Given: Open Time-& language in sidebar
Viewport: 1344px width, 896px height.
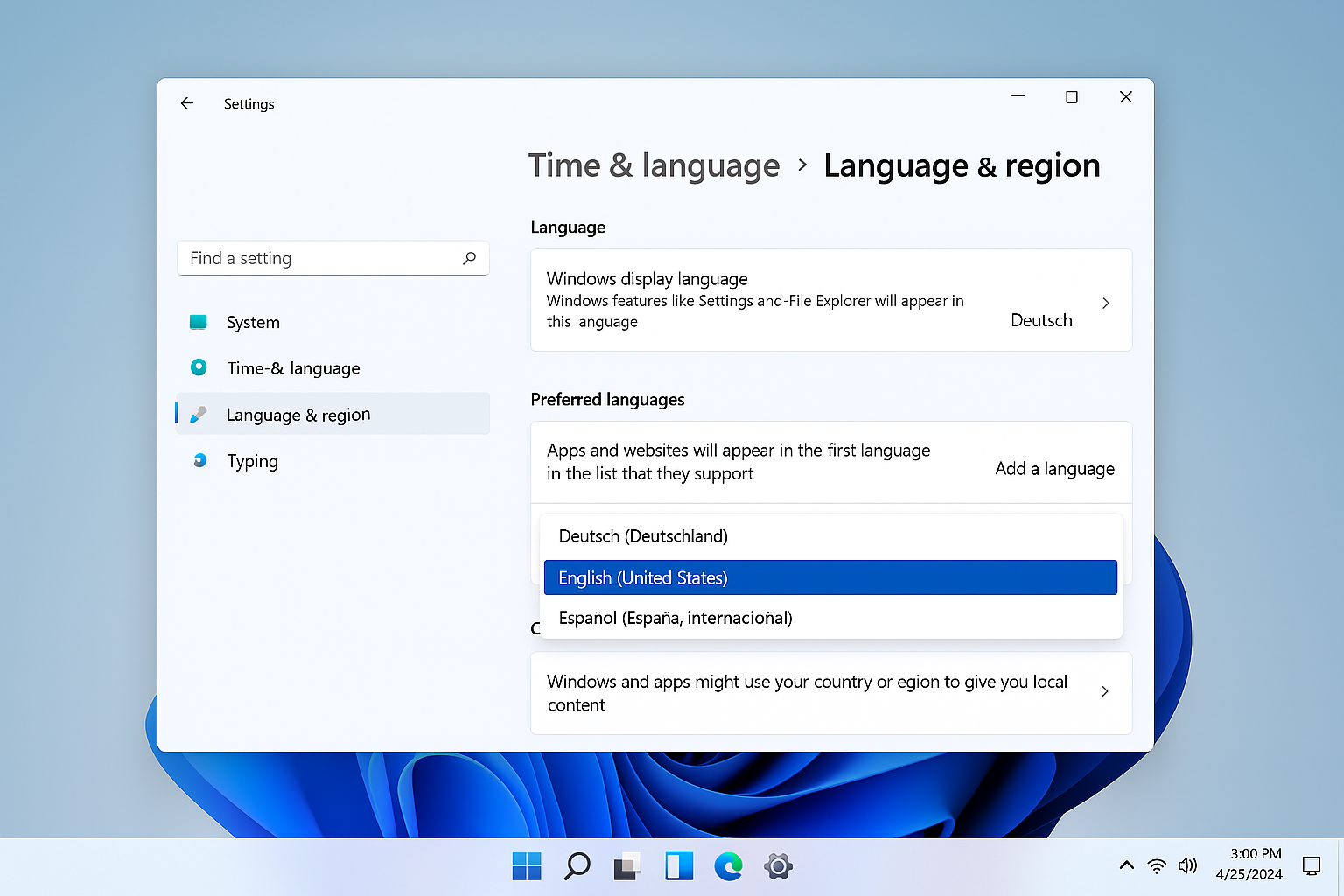Looking at the screenshot, I should pos(332,368).
